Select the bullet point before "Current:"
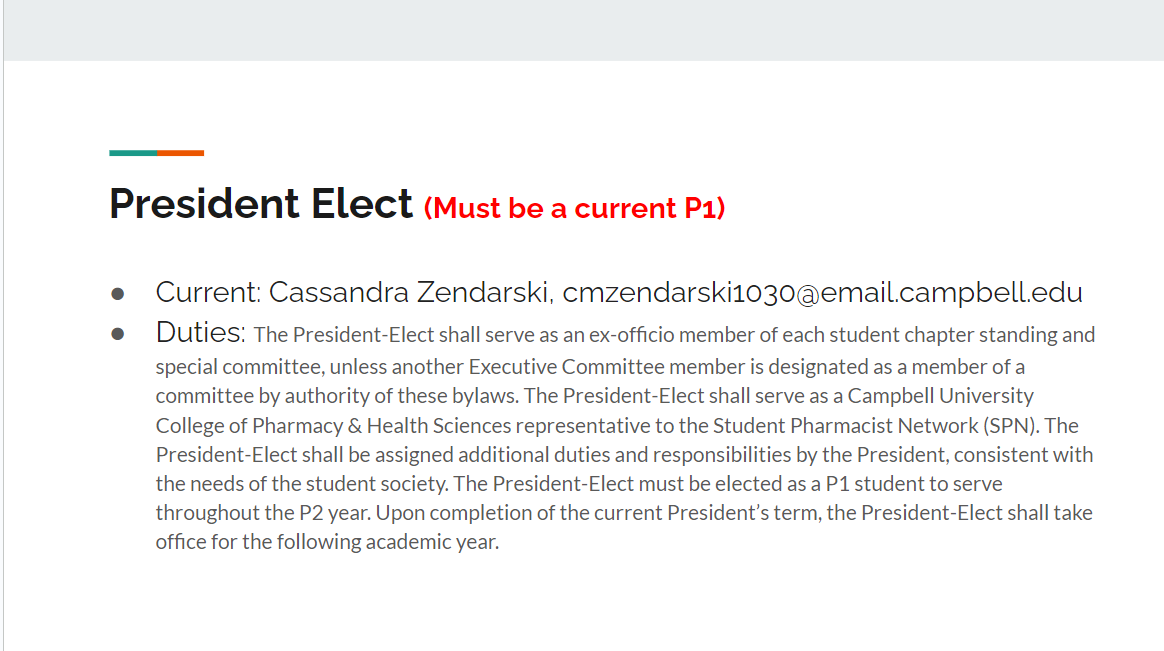Viewport: 1164px width, 651px height. [x=117, y=294]
